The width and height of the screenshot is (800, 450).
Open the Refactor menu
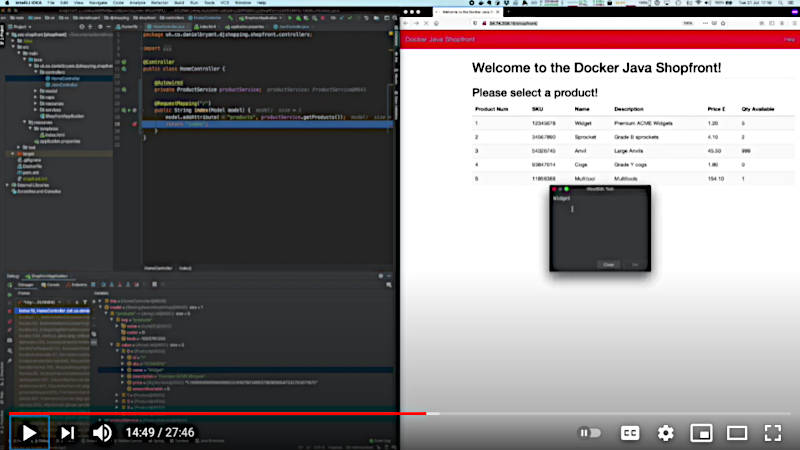coord(159,3)
